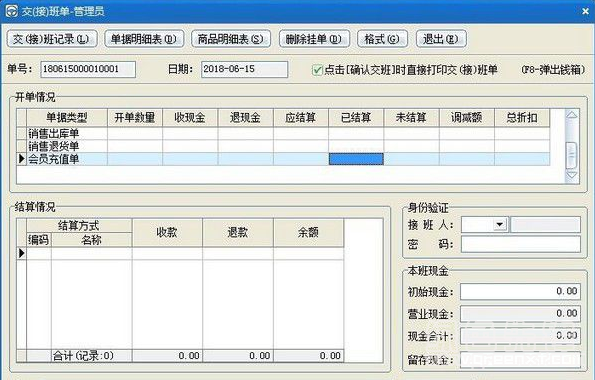
Task: Click 单据类型 column header
Action: tap(67, 118)
